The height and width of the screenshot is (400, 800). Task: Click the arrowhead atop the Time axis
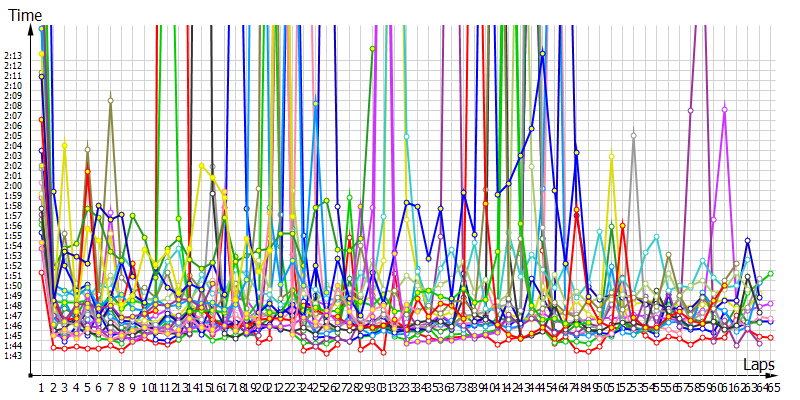[x=30, y=30]
